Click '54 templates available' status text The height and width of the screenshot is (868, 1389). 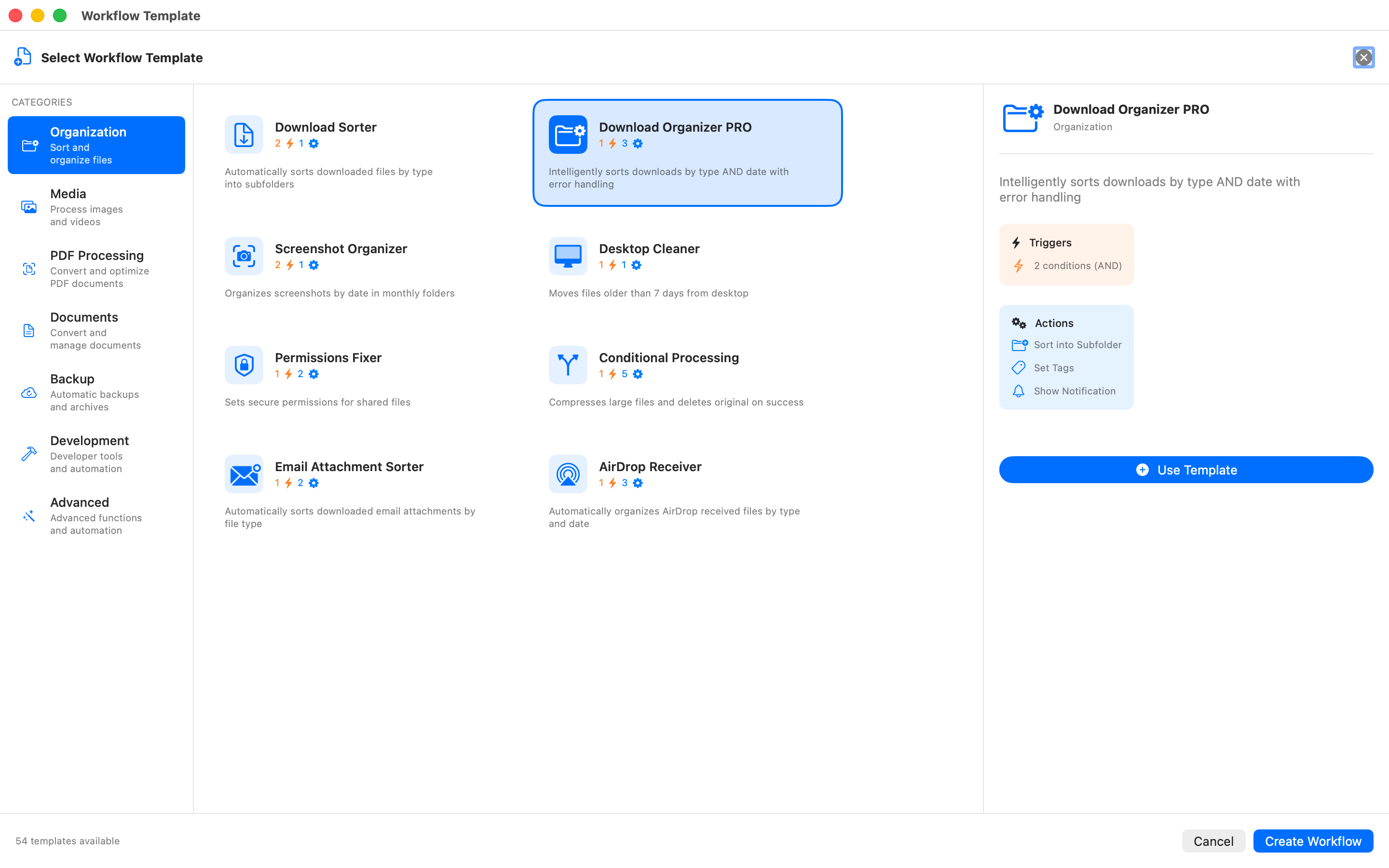68,841
